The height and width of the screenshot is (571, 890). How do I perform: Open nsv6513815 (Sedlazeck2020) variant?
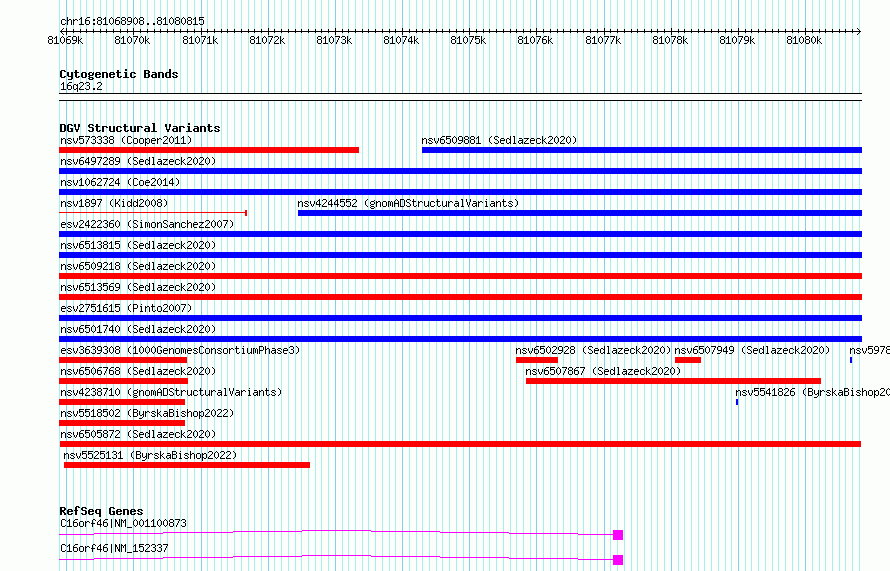(138, 245)
